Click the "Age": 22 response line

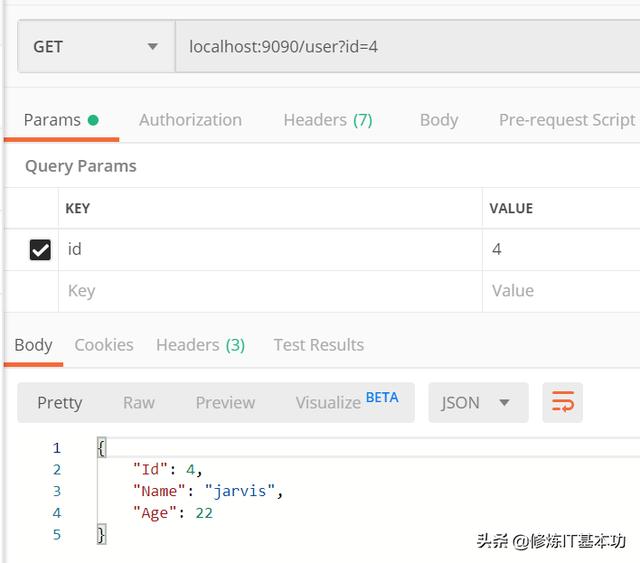[173, 513]
